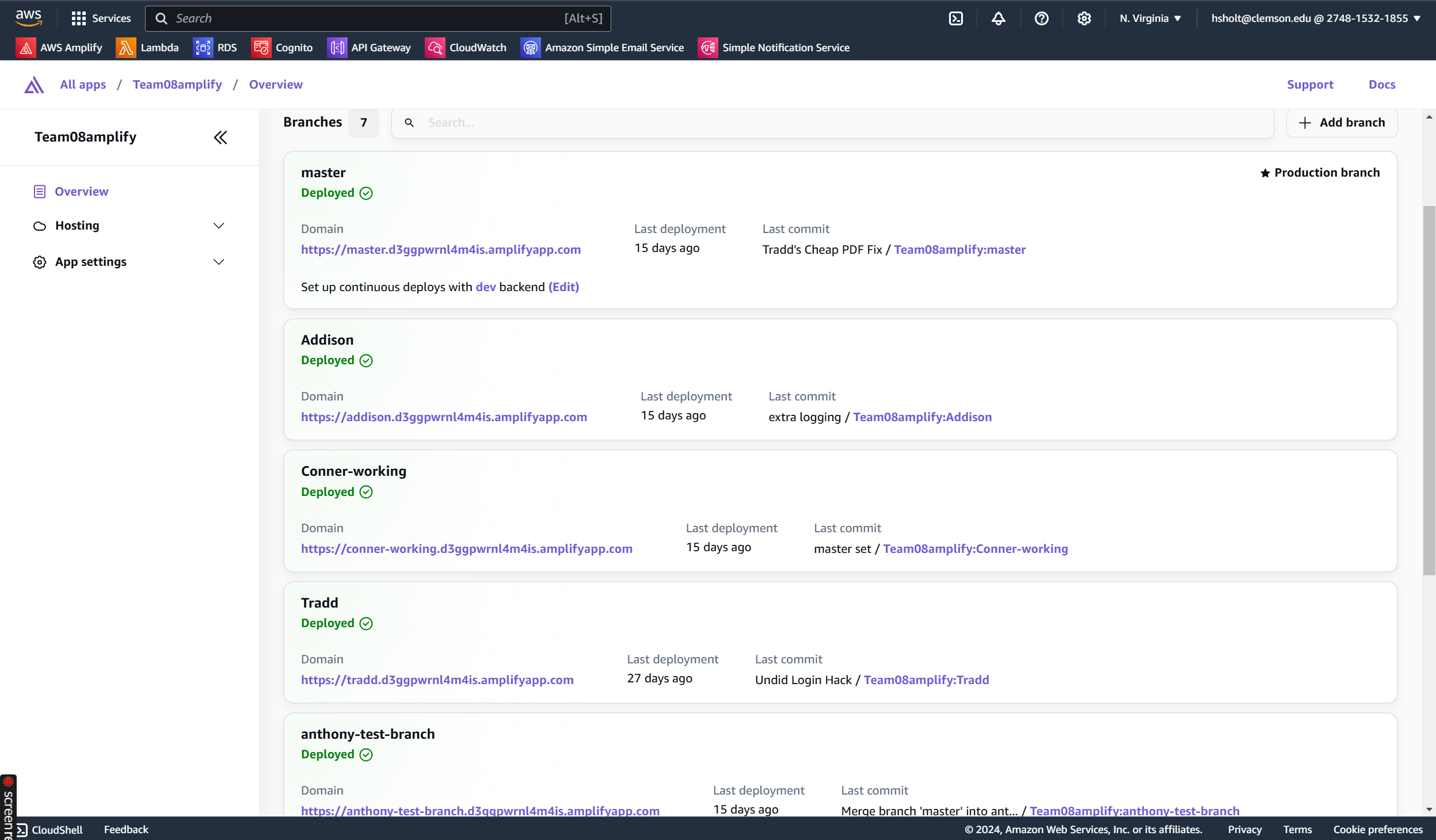Open the Support link
1436x840 pixels.
pyautogui.click(x=1310, y=85)
